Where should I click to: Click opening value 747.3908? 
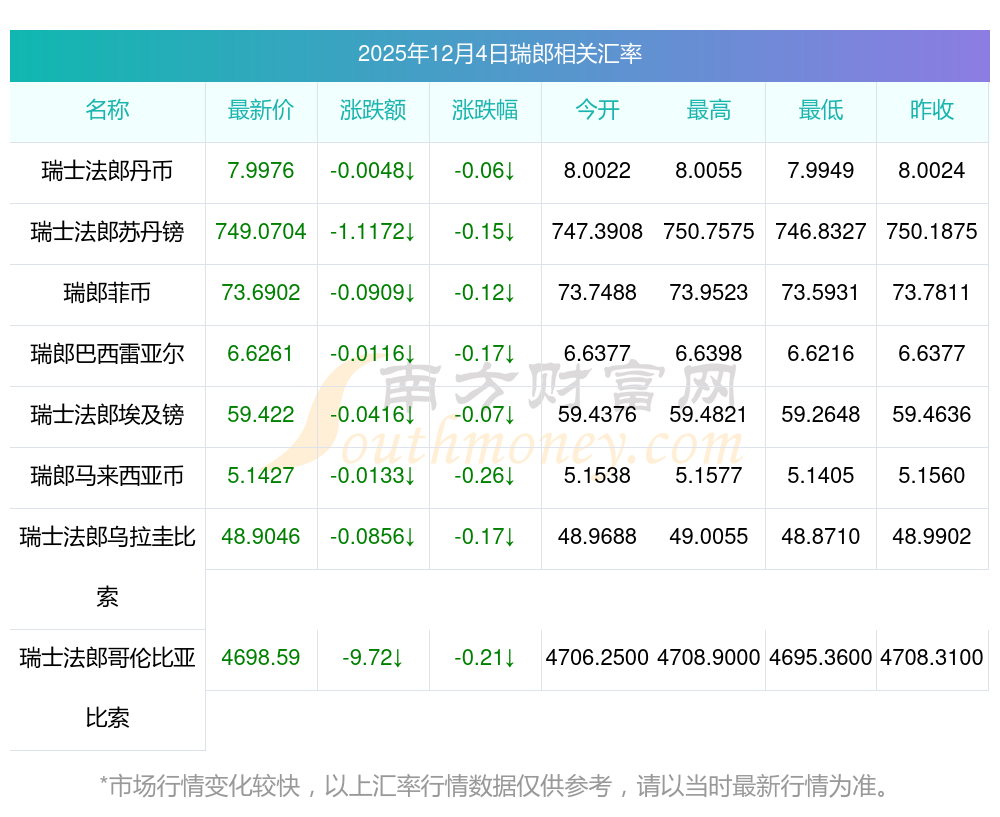click(597, 232)
